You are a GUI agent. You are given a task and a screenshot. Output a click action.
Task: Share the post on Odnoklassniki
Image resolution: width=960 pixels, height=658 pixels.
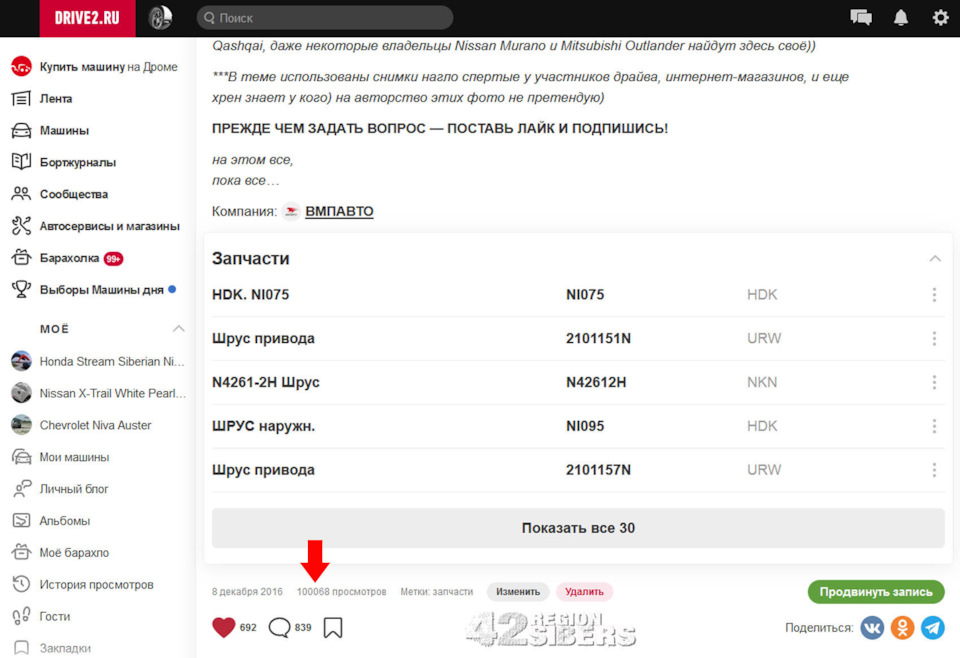(902, 627)
